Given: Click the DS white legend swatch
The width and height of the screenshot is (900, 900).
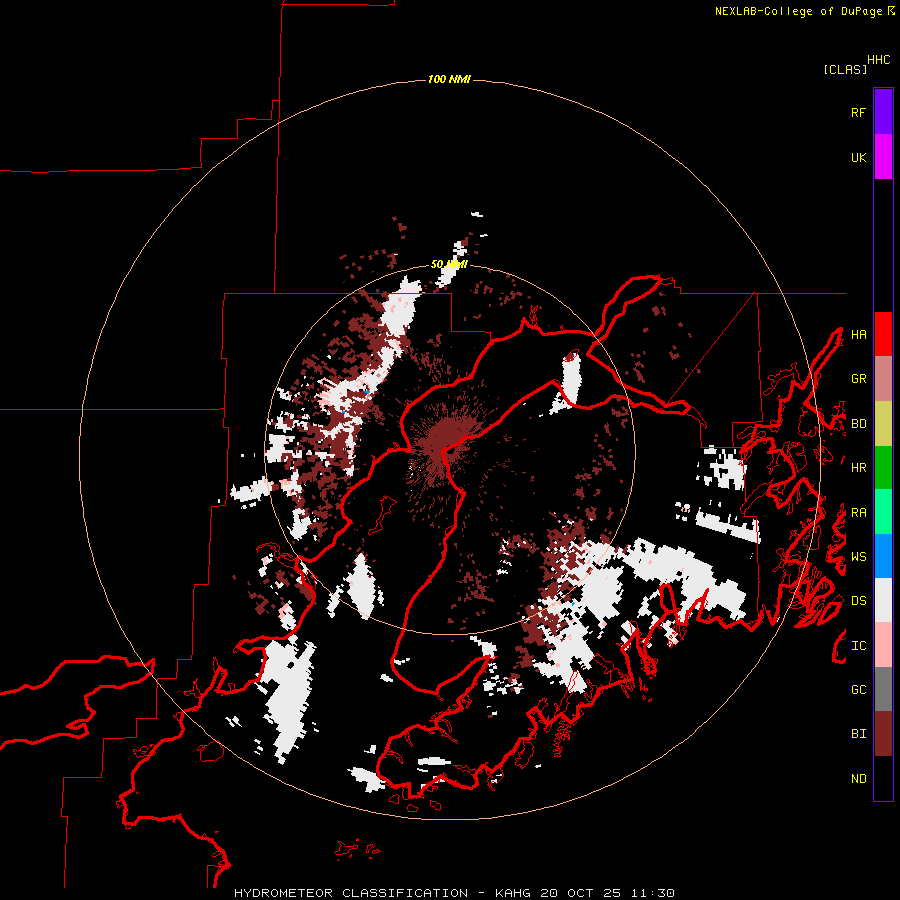Looking at the screenshot, I should pos(883,600).
